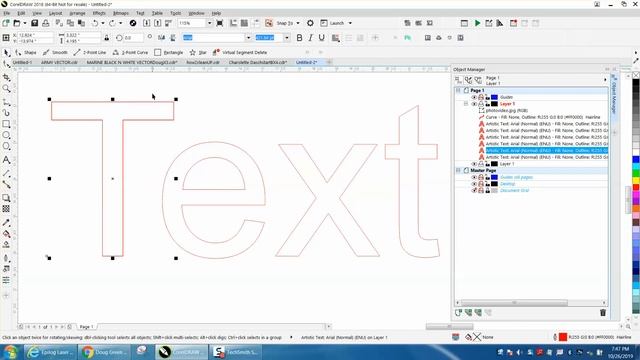Open the Layout menu

click(56, 13)
